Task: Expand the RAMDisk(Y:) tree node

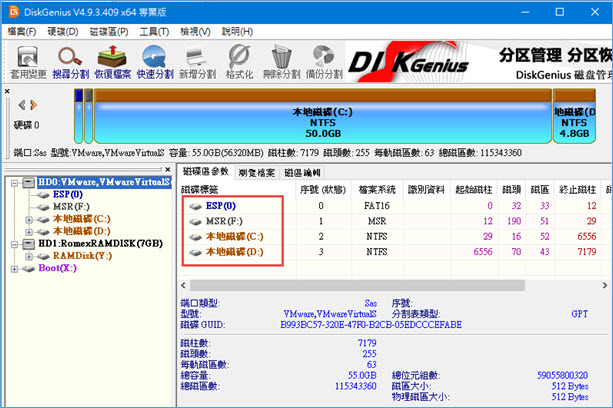Action: point(29,256)
